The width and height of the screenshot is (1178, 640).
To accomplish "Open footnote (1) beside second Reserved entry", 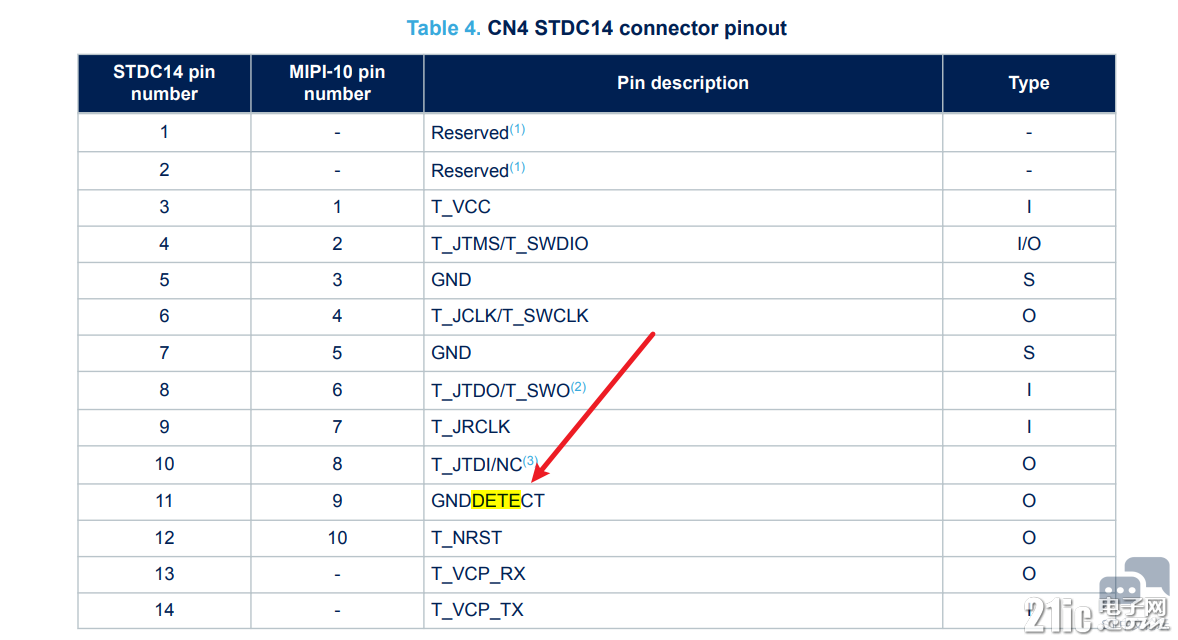I will click(x=518, y=167).
